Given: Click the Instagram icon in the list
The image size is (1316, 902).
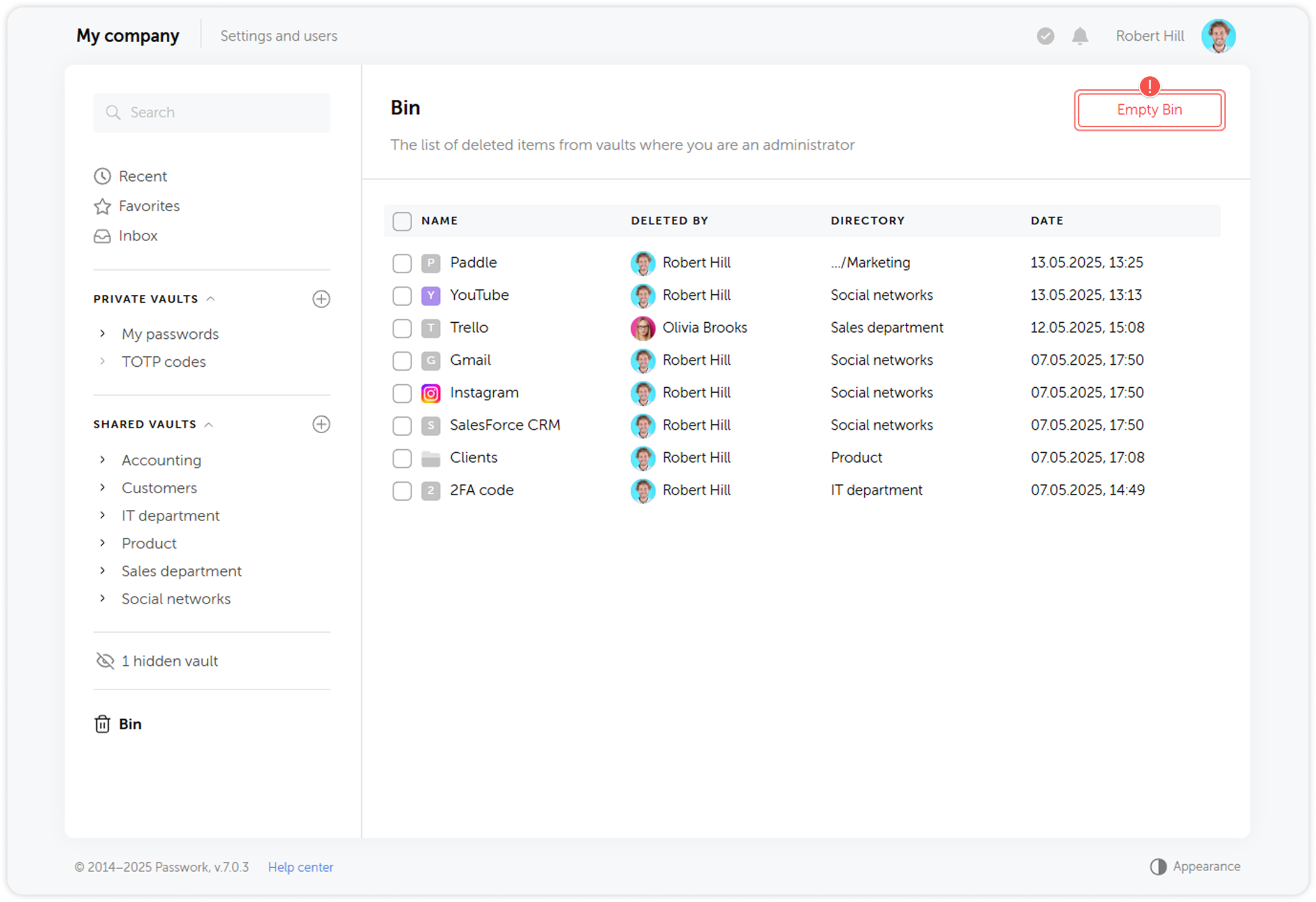Looking at the screenshot, I should [431, 393].
